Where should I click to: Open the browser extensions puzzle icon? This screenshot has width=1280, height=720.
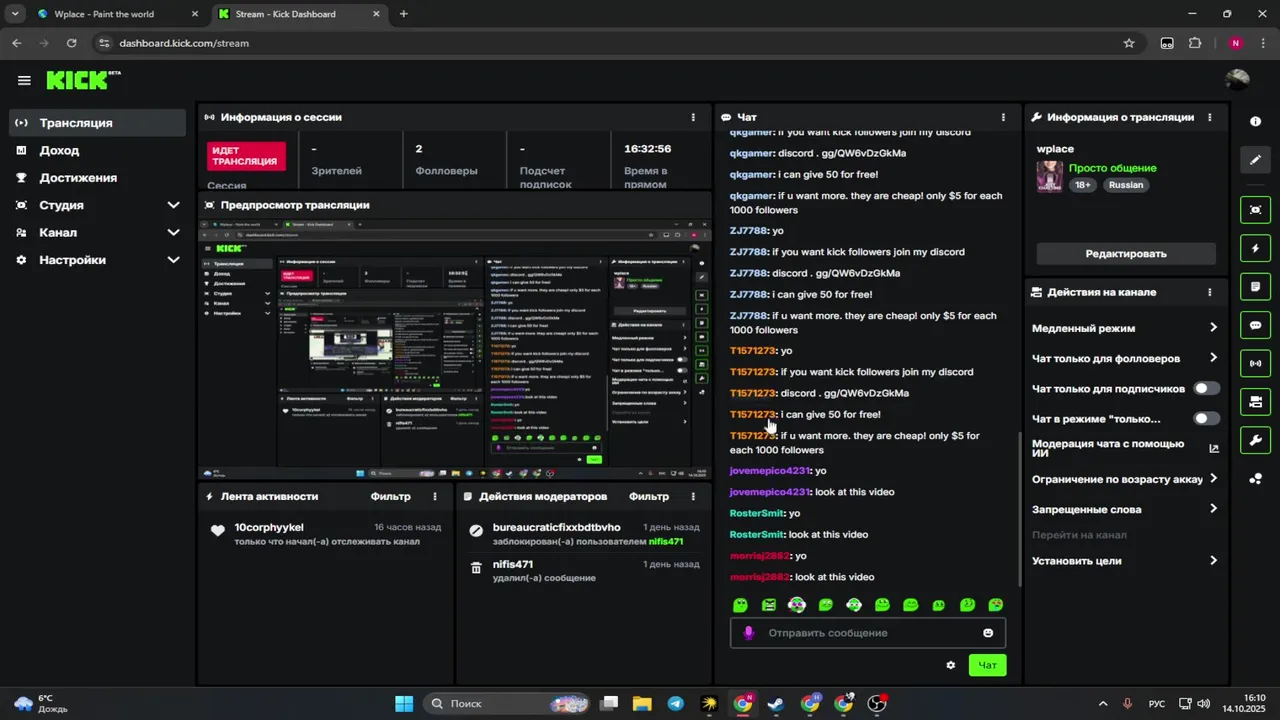pyautogui.click(x=1194, y=43)
